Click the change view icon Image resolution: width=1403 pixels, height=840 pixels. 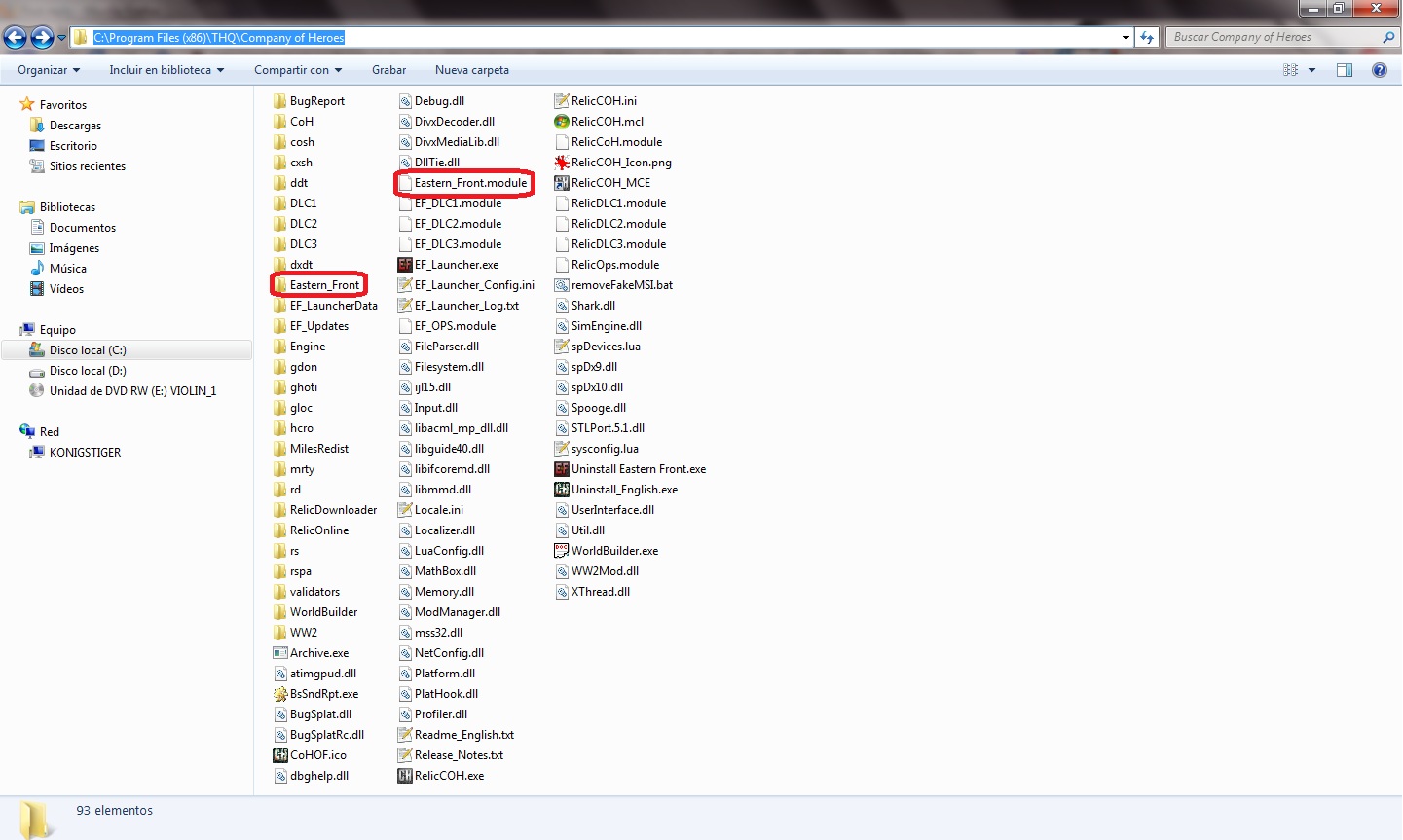tap(1290, 70)
